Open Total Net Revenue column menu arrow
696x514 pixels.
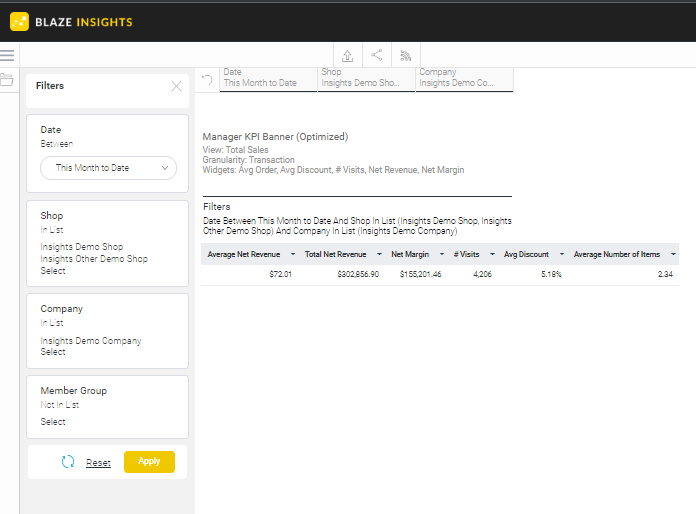pyautogui.click(x=379, y=254)
